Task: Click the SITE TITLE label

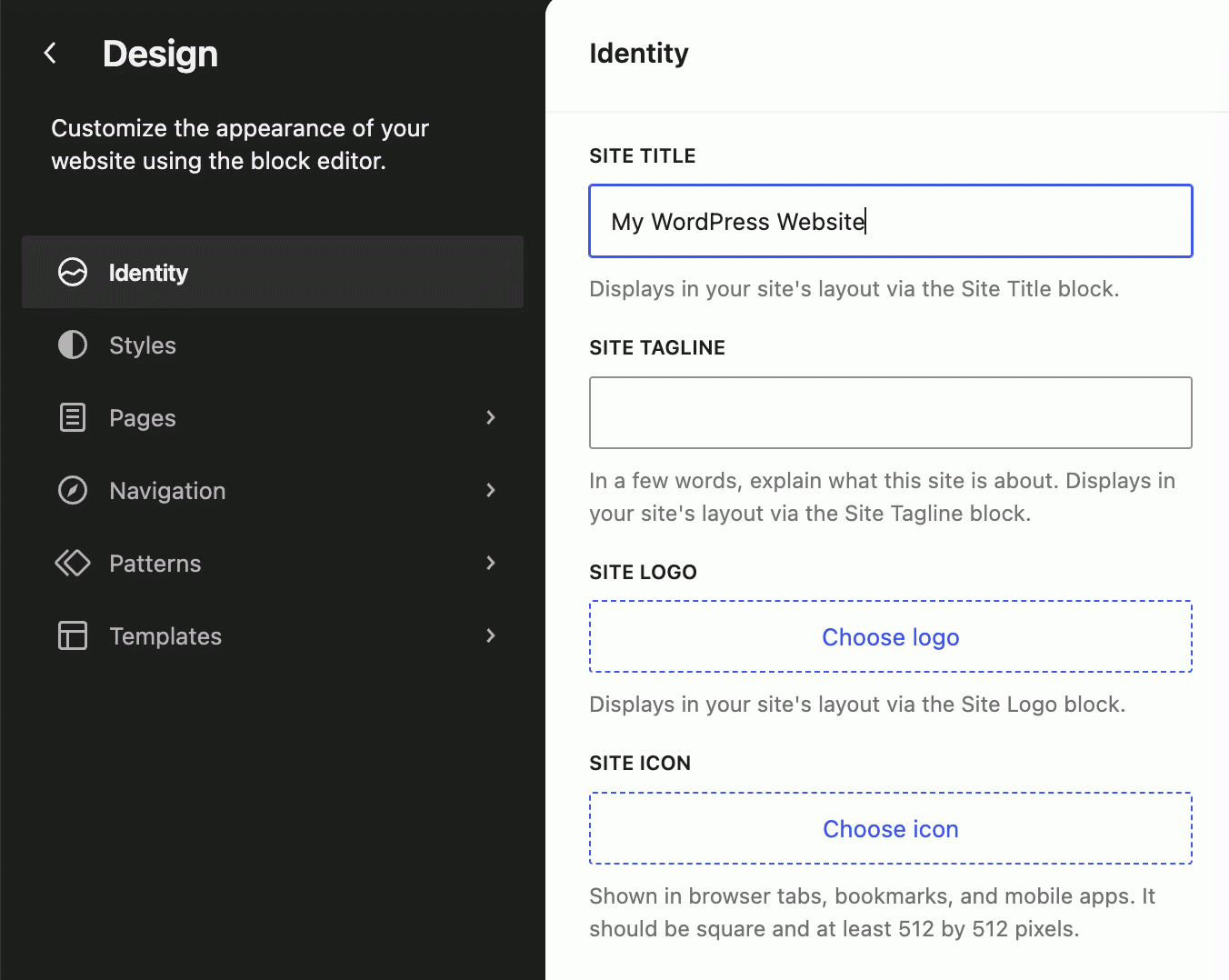Action: click(x=643, y=156)
